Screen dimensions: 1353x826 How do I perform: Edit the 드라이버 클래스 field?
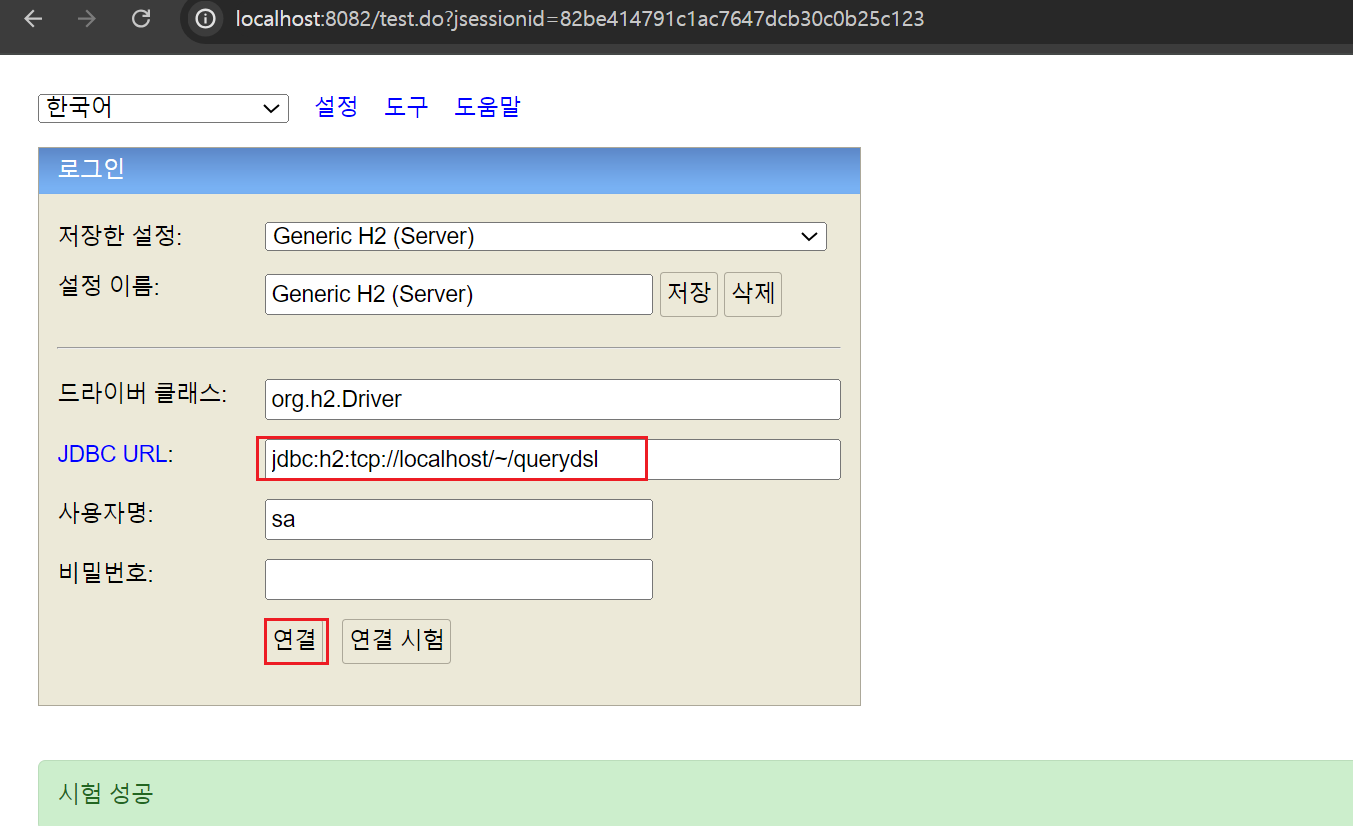point(552,399)
